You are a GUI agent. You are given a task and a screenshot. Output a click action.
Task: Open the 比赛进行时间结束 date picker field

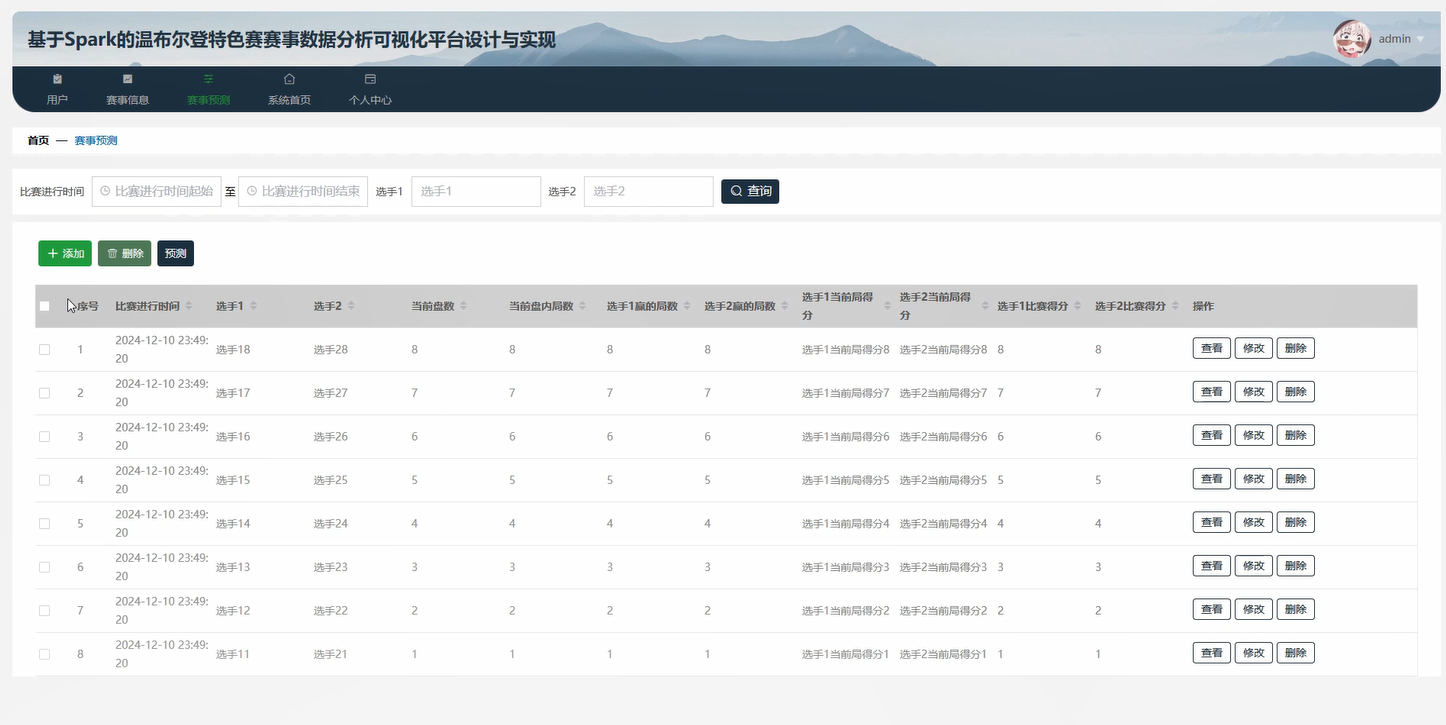304,191
